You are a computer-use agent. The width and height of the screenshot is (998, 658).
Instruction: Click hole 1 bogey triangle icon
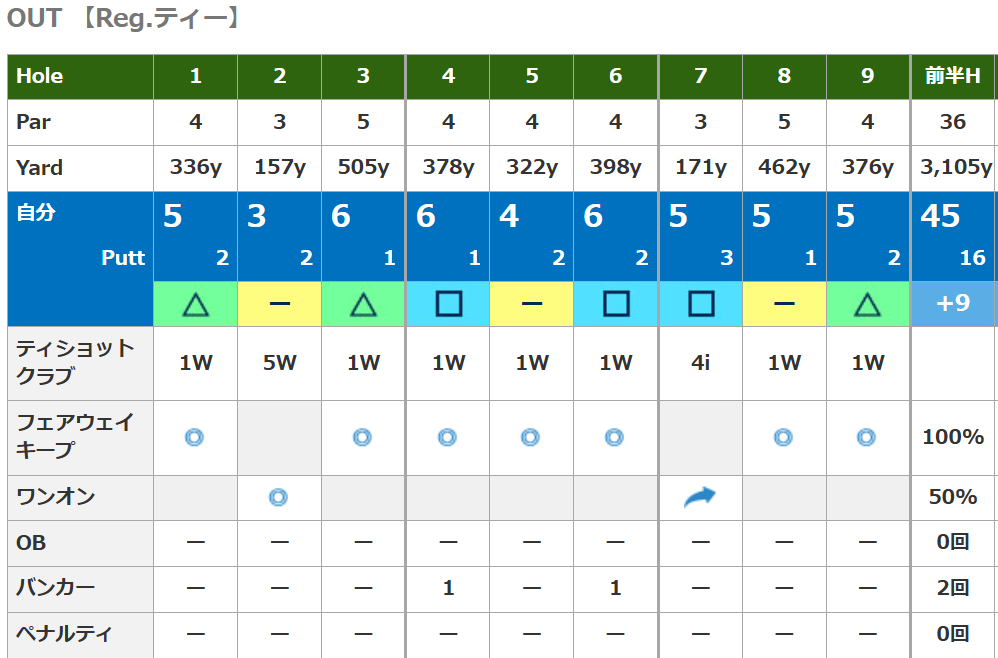[196, 303]
